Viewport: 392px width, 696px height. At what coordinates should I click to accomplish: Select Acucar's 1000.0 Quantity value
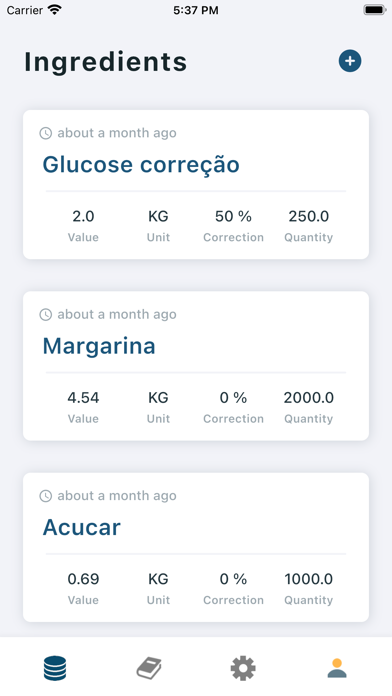309,579
